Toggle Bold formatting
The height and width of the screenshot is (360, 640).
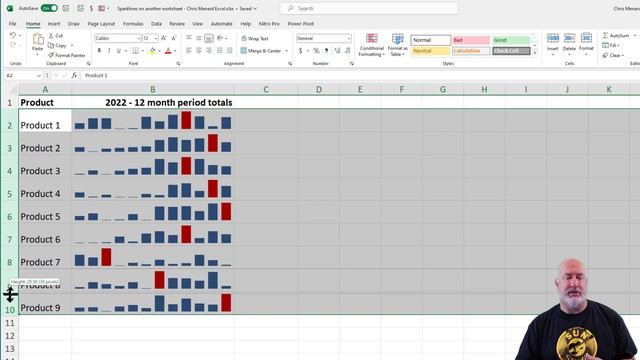click(x=99, y=51)
